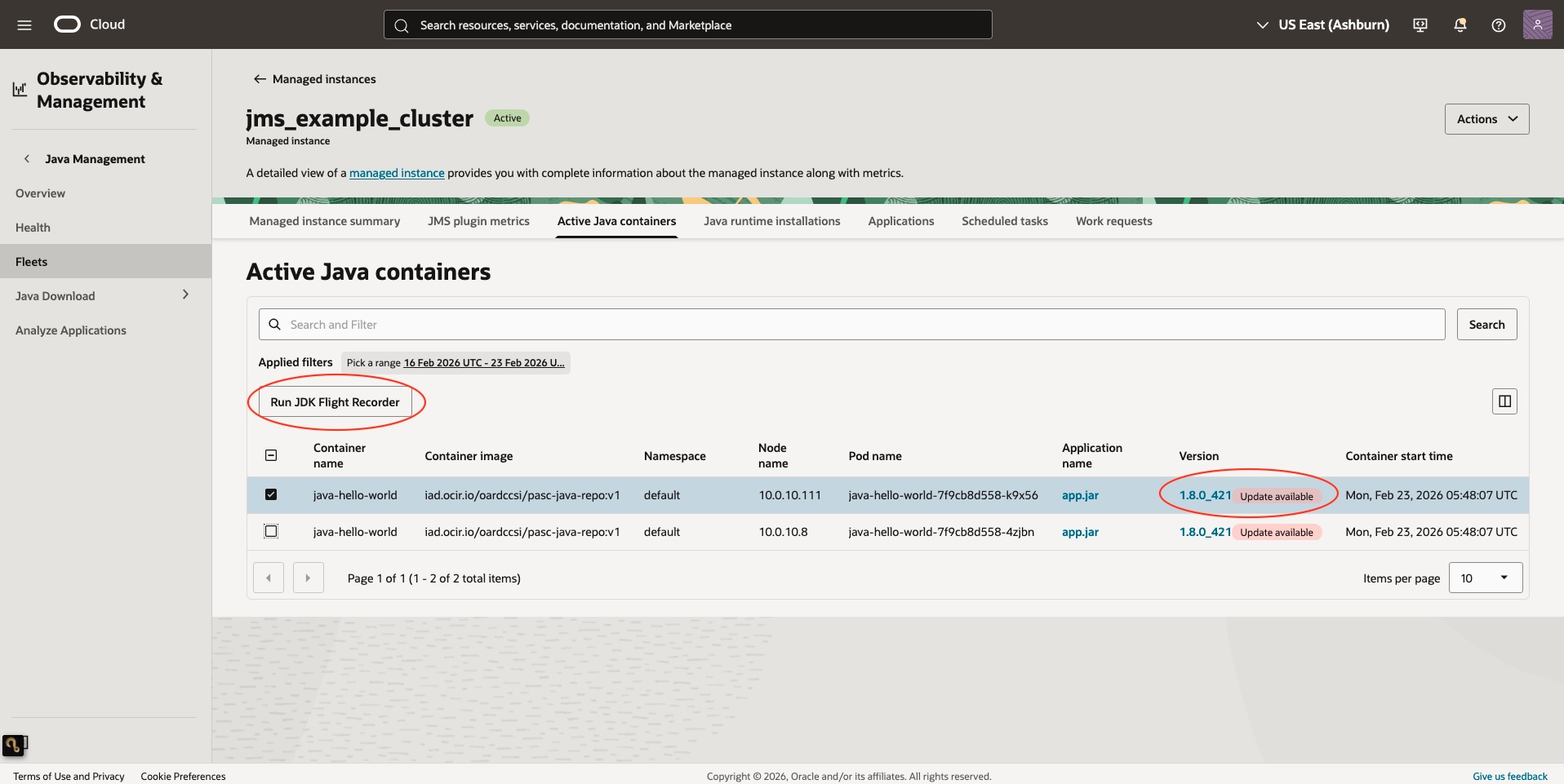This screenshot has height=784, width=1564.
Task: Open the user profile avatar
Action: click(x=1537, y=24)
